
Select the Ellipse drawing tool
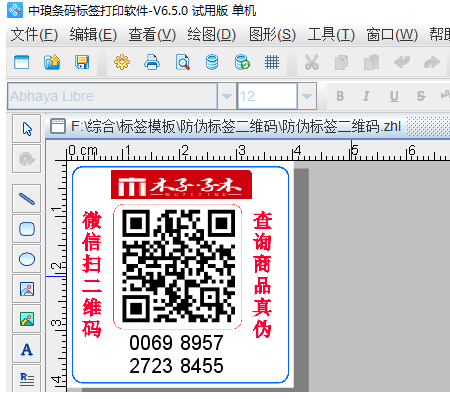coord(27,259)
